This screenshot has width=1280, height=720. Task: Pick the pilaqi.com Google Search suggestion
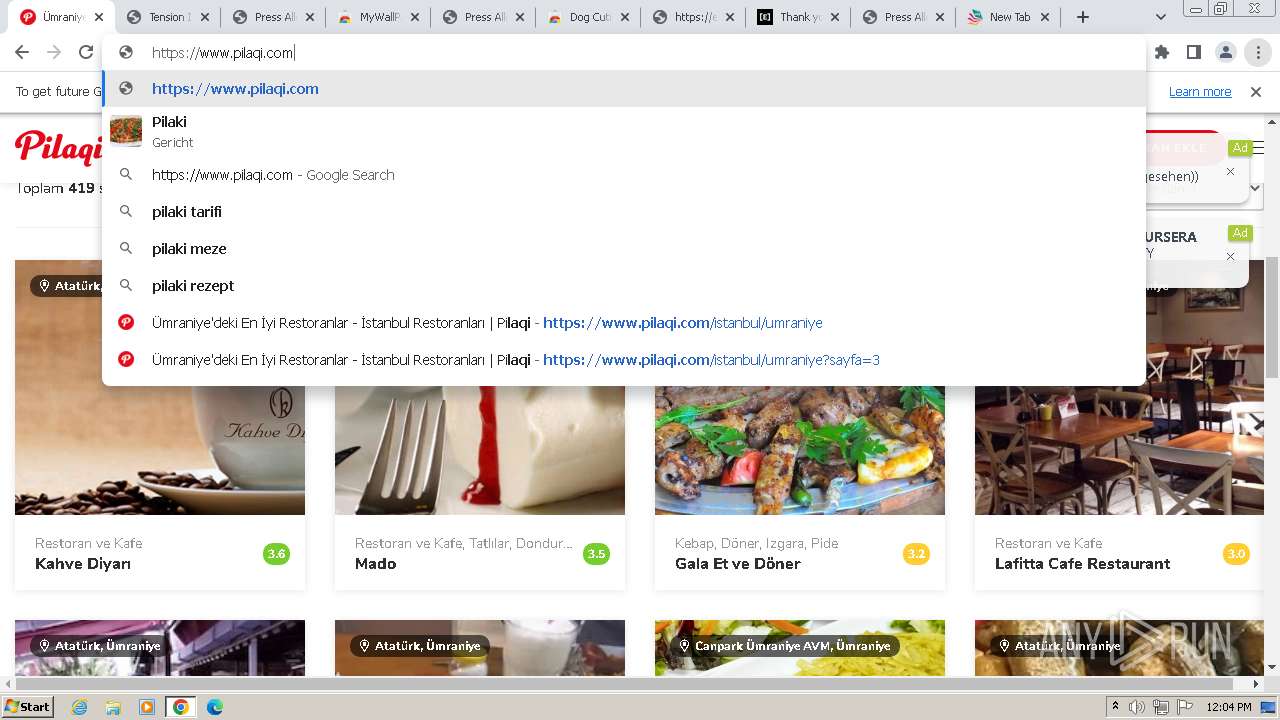pos(624,175)
